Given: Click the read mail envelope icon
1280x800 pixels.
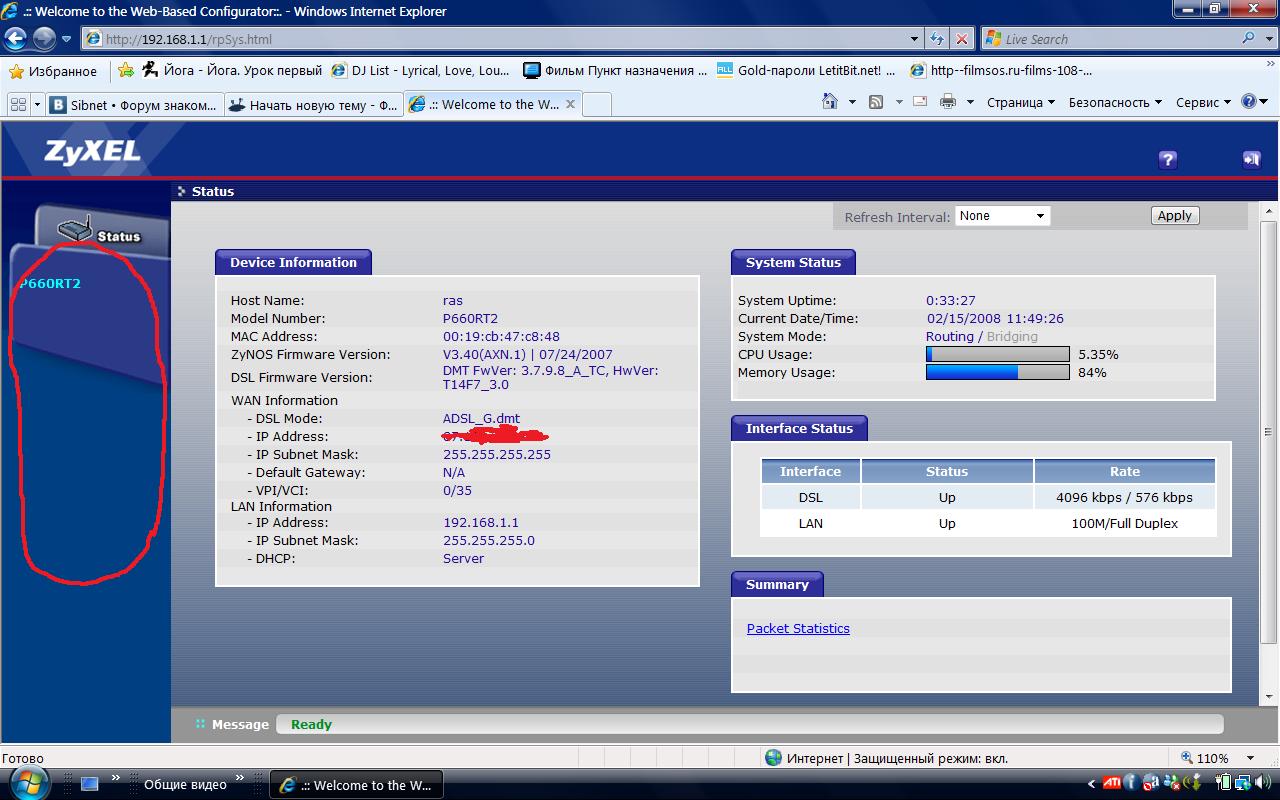Looking at the screenshot, I should (x=920, y=102).
